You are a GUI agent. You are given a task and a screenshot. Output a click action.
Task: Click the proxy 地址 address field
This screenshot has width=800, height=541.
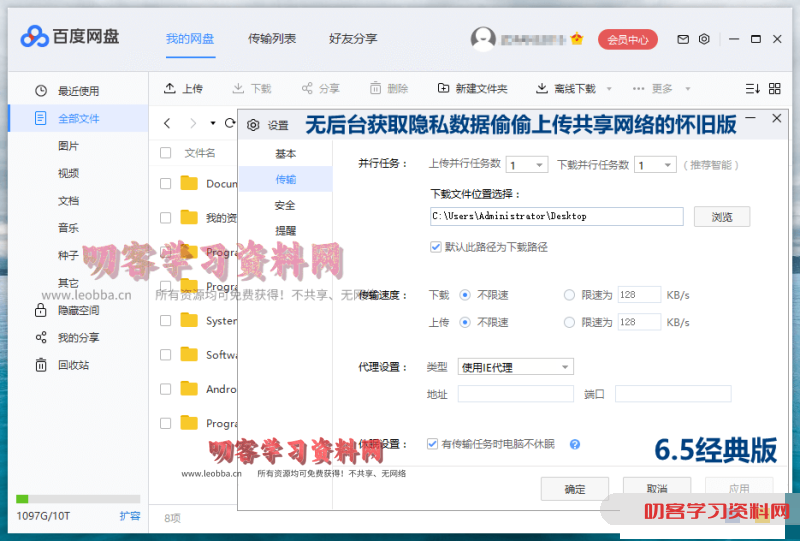point(516,394)
